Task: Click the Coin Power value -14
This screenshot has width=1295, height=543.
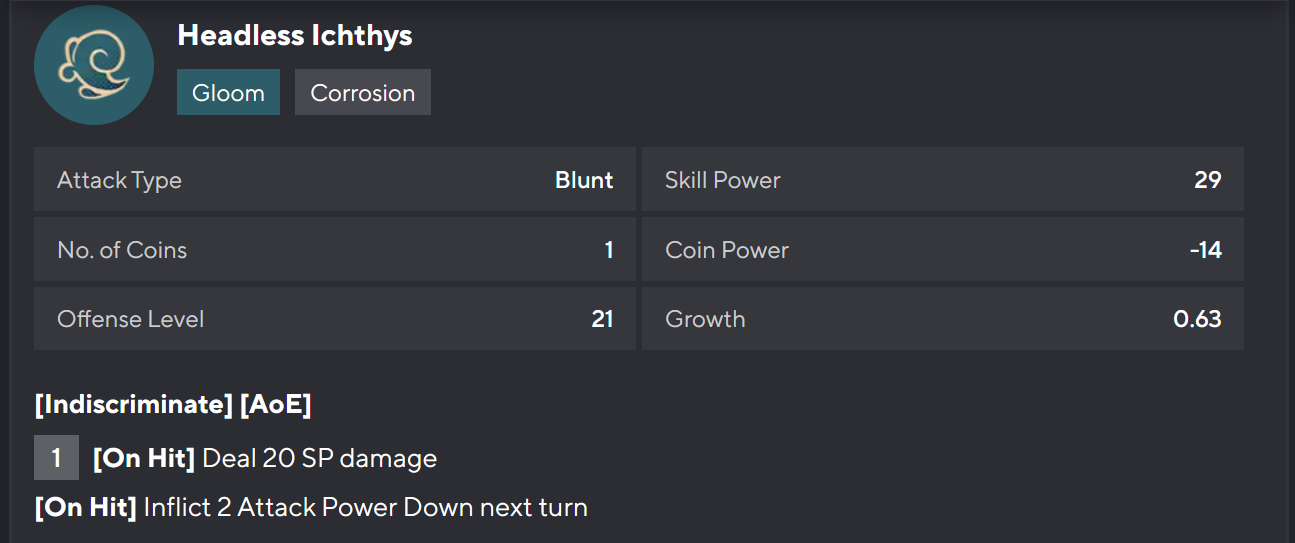Action: click(1205, 249)
